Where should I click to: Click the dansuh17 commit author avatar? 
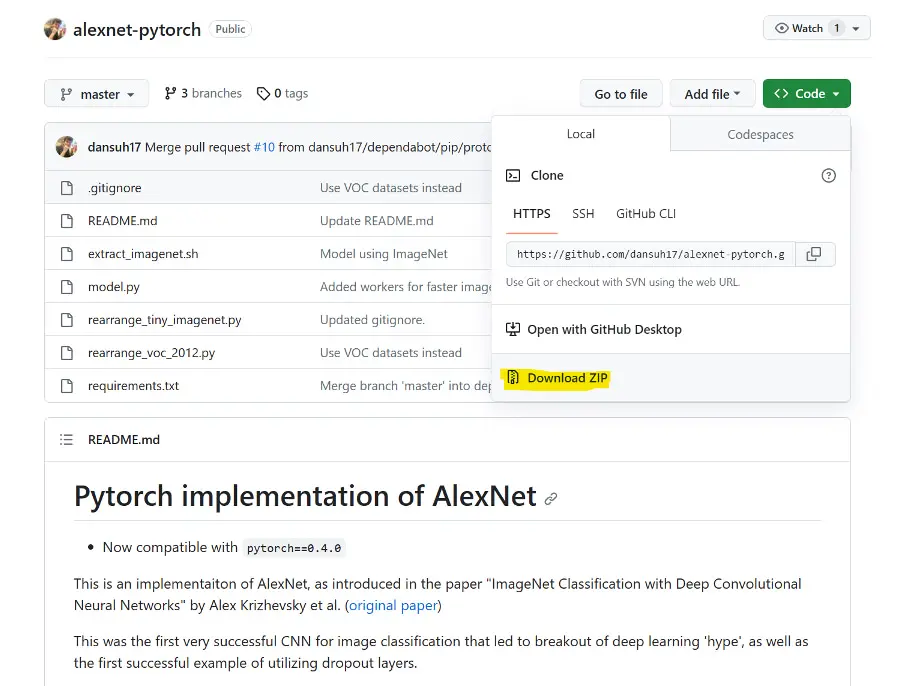pos(67,147)
